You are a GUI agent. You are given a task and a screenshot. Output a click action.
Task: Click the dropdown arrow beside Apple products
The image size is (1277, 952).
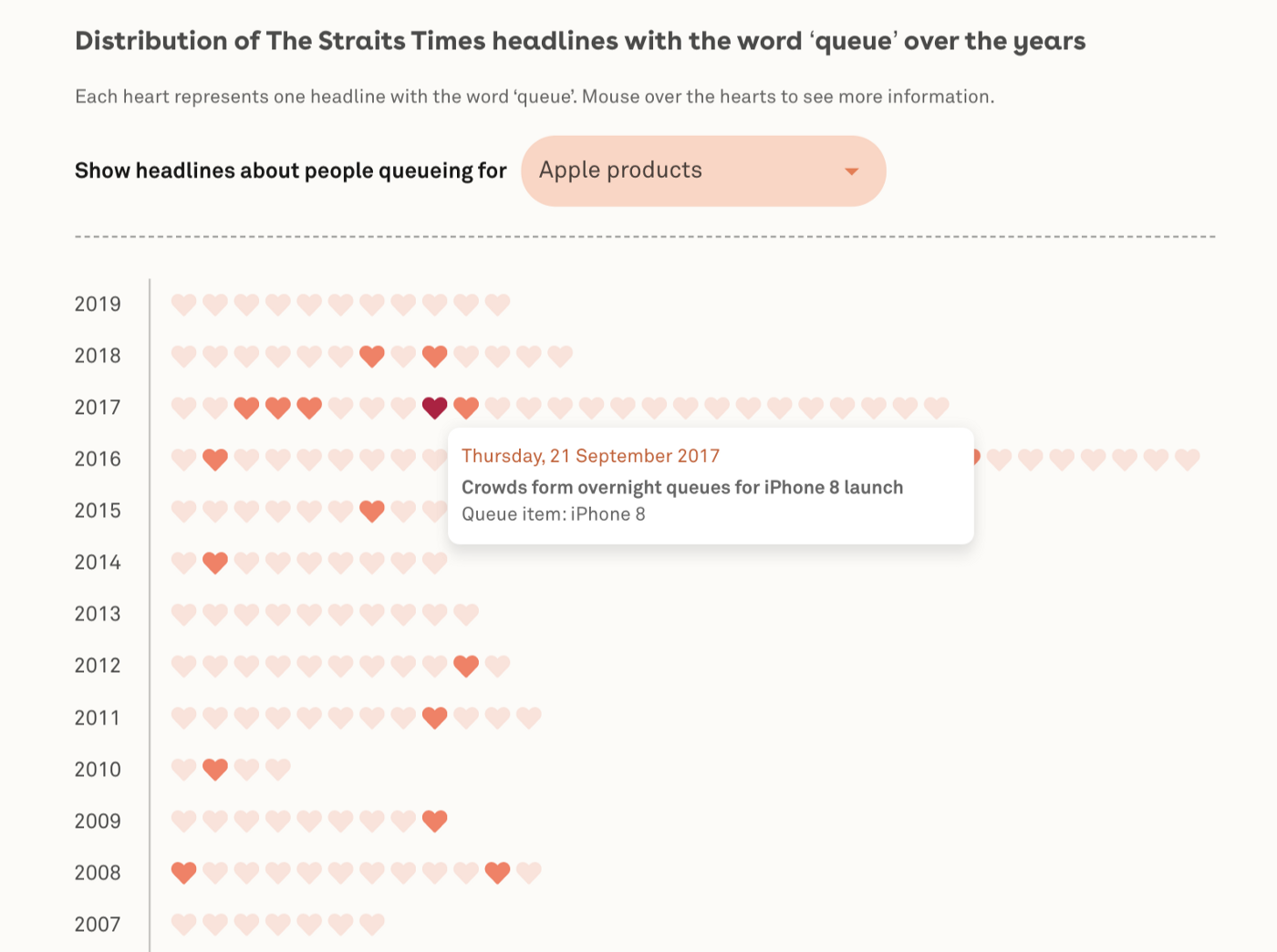[852, 171]
